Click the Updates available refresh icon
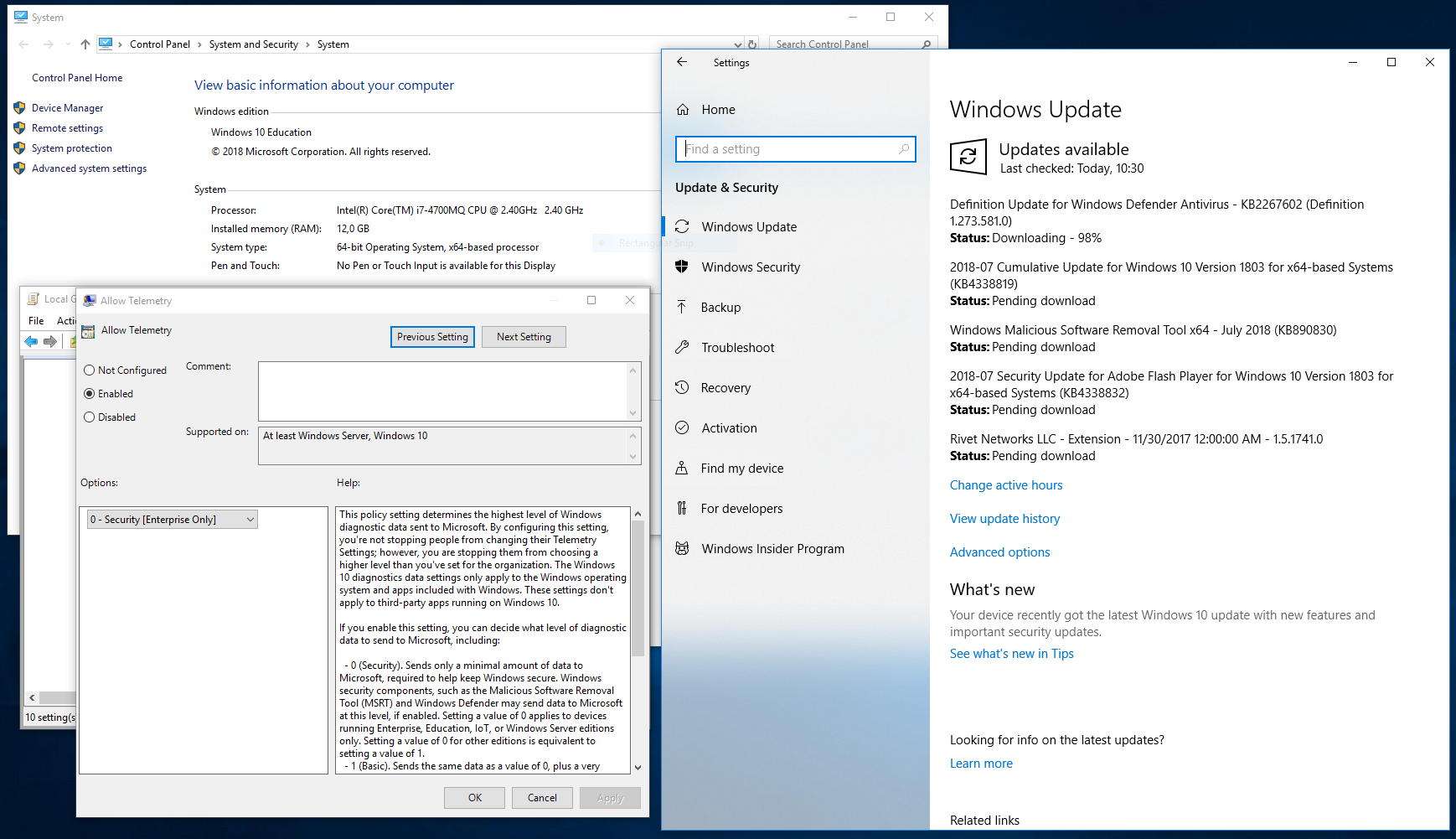Screen dimensions: 1456x839 click(x=968, y=157)
